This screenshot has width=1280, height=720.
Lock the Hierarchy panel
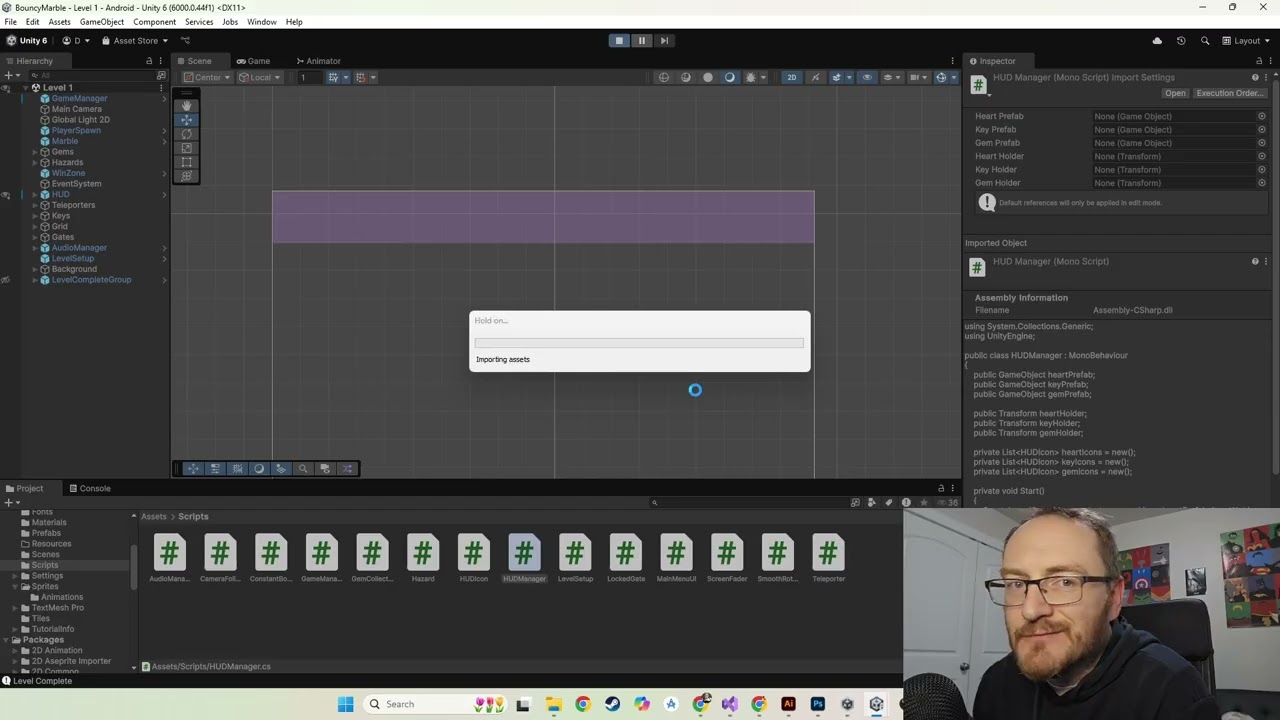149,61
